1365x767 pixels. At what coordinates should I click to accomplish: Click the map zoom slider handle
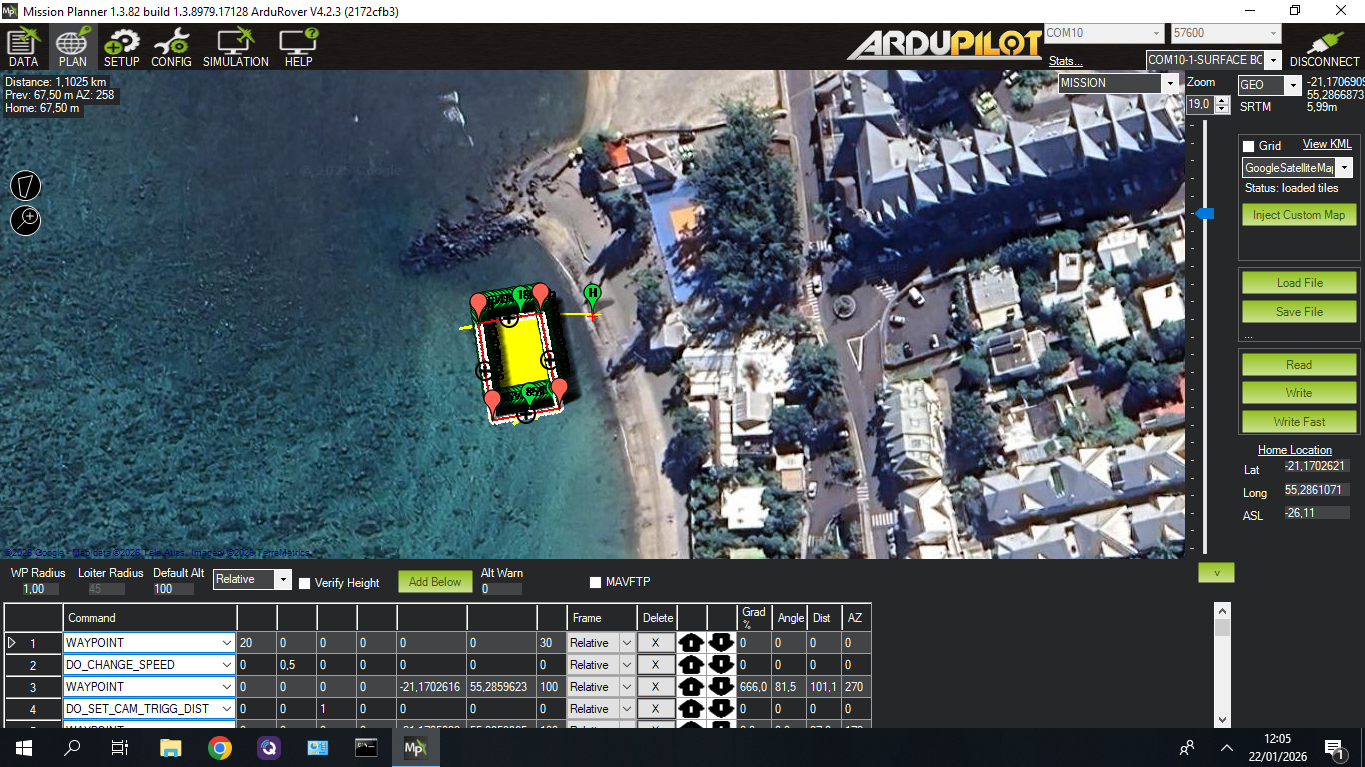(x=1205, y=213)
